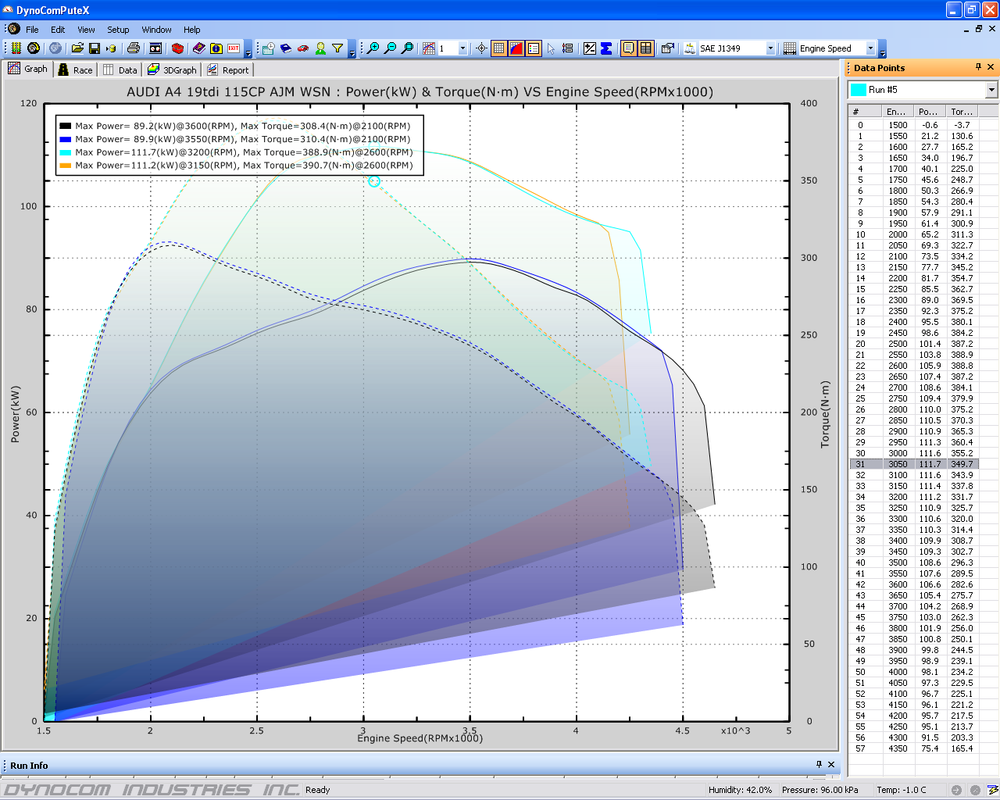Open the purple help book icon
Screen dimensions: 1000x800
pyautogui.click(x=199, y=48)
